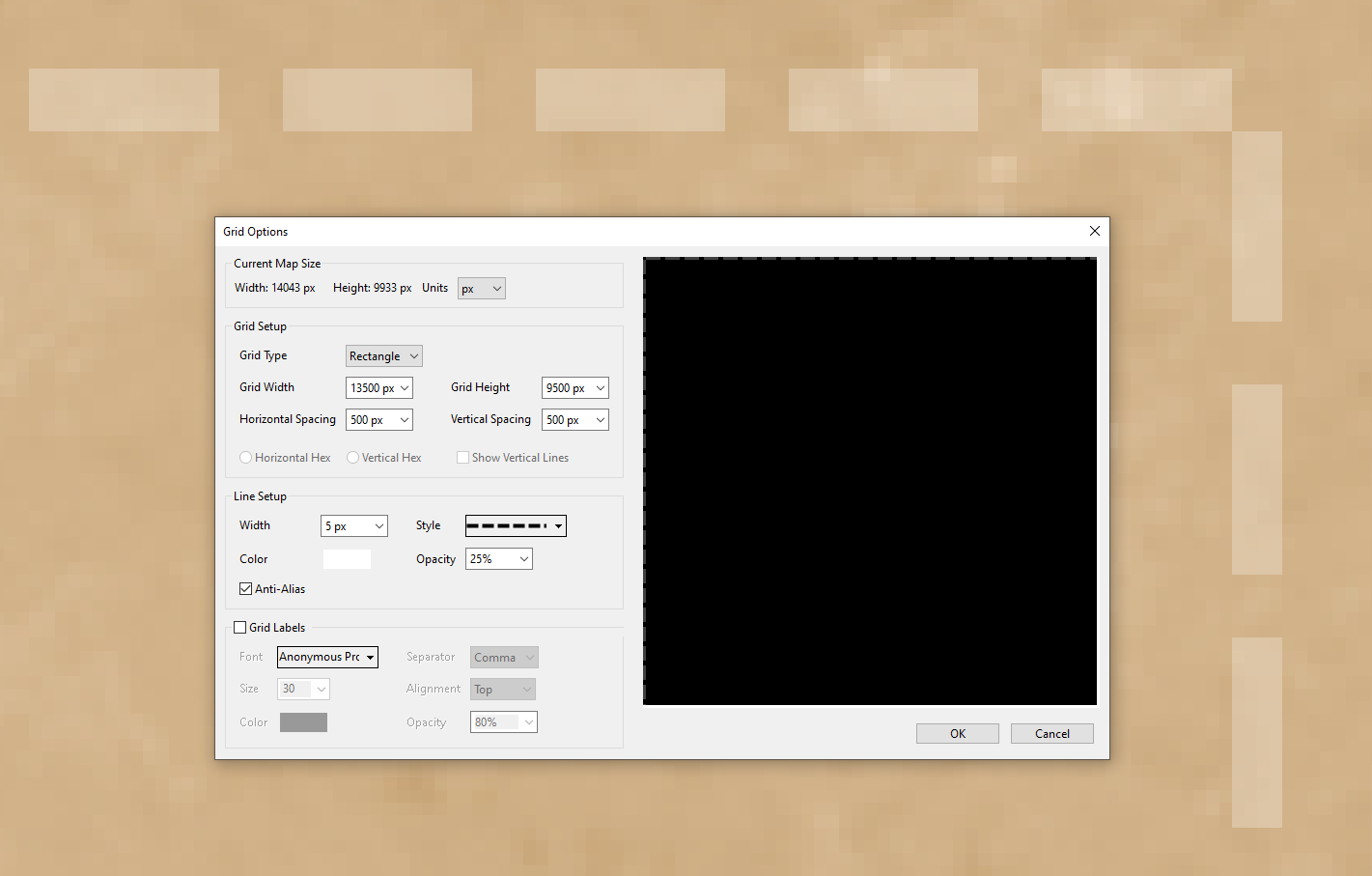Click the black grid preview area
This screenshot has width=1372, height=876.
870,481
